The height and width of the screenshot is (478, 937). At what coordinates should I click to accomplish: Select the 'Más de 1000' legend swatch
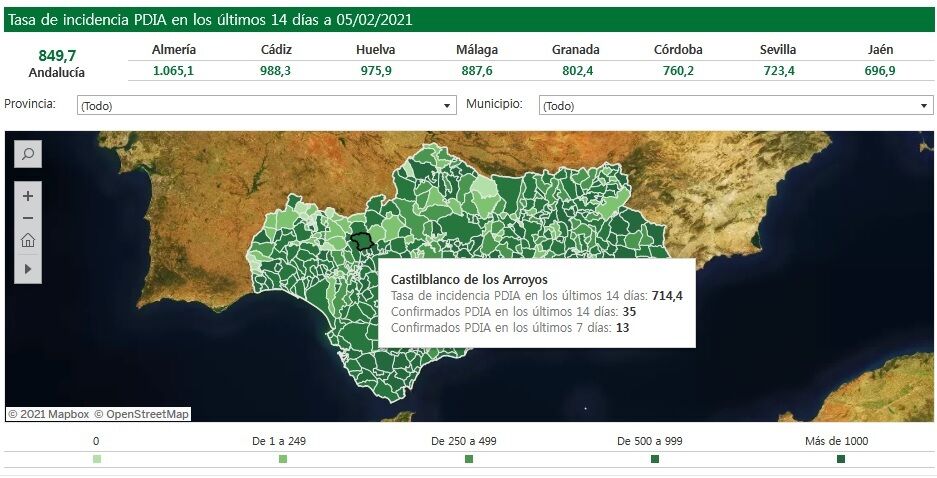841,459
